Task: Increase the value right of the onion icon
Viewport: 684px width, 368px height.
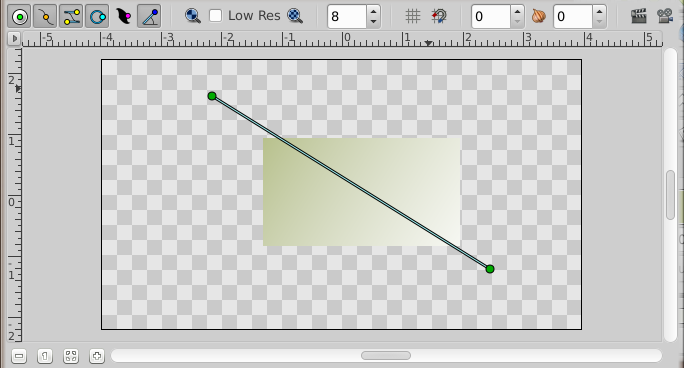Action: [599, 11]
